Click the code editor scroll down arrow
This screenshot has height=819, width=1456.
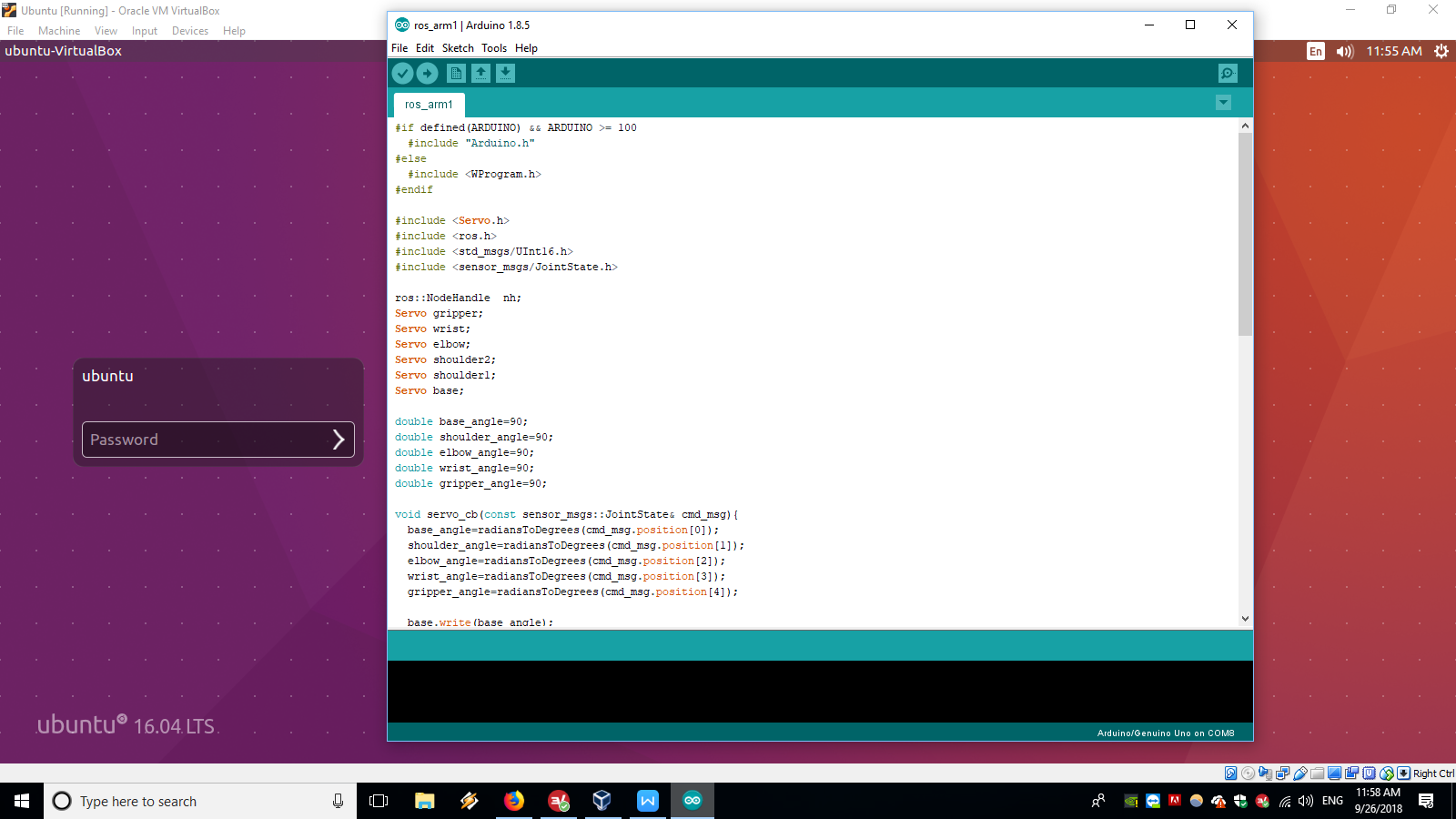point(1245,619)
